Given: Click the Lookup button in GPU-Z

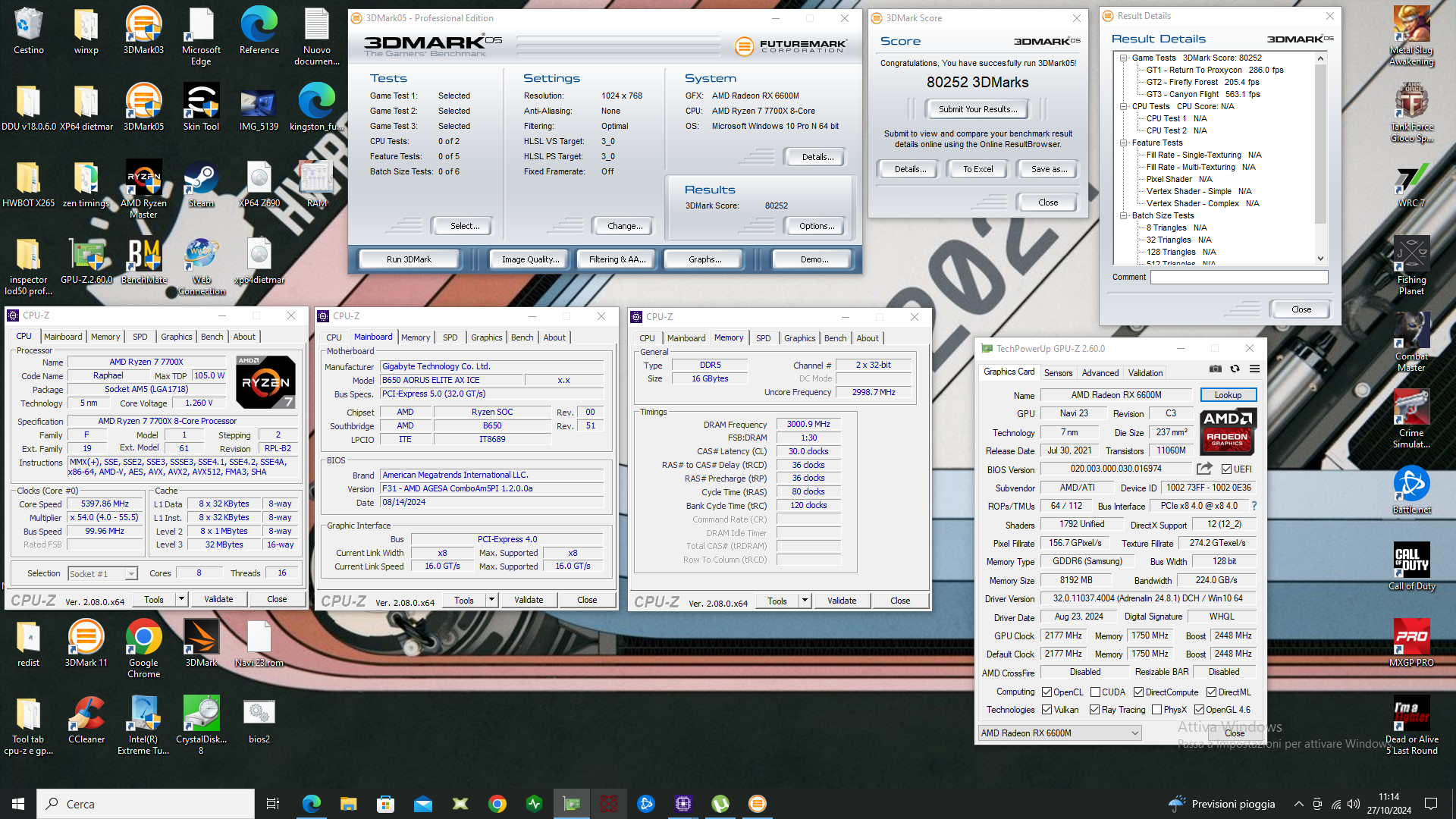Looking at the screenshot, I should coord(1228,395).
